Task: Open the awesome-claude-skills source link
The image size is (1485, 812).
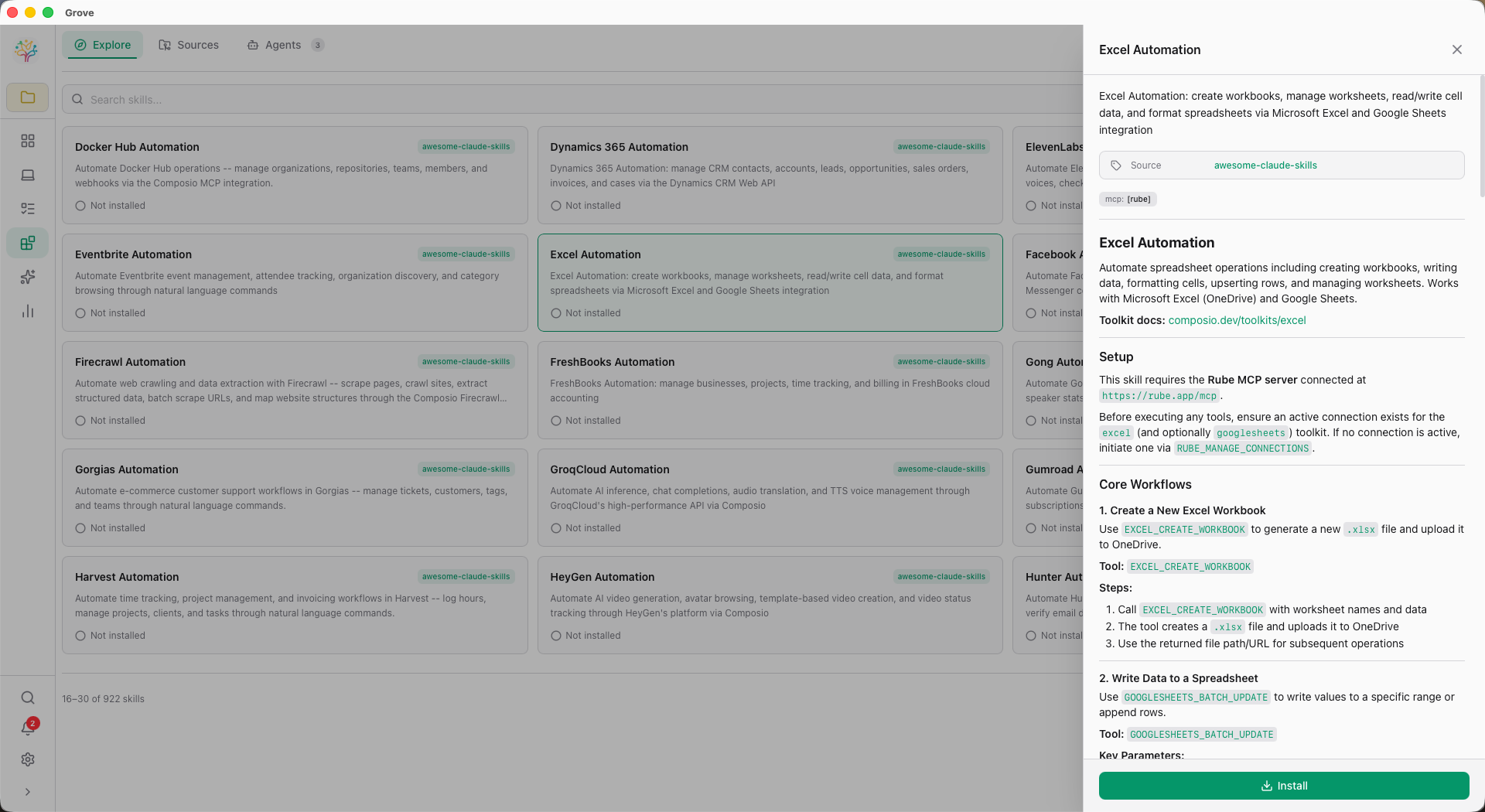Action: pyautogui.click(x=1265, y=165)
